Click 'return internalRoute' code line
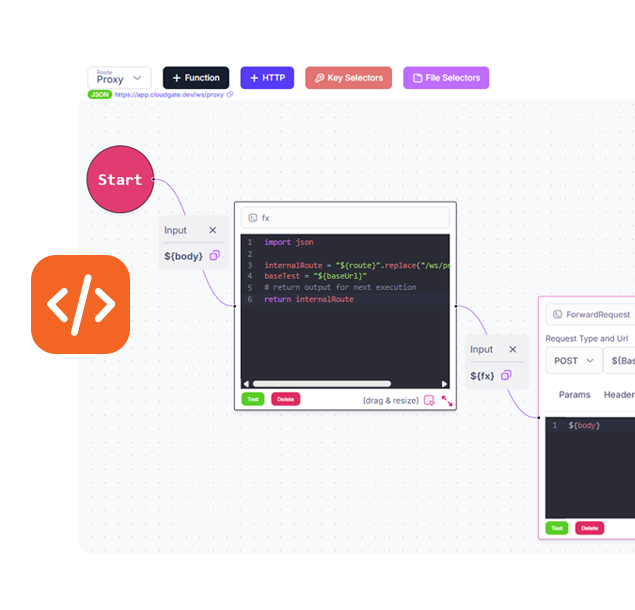 [x=309, y=299]
